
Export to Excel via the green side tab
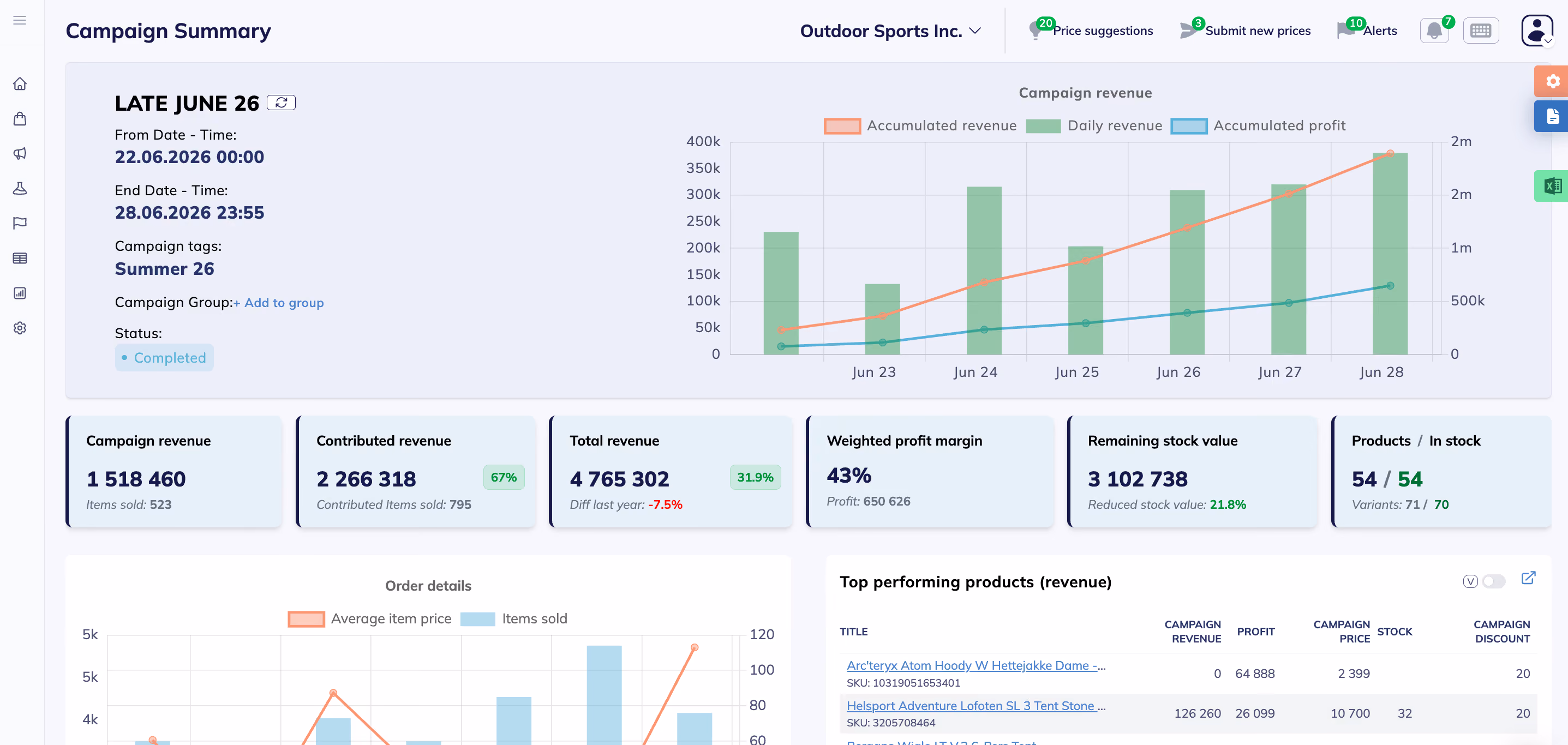[1552, 185]
